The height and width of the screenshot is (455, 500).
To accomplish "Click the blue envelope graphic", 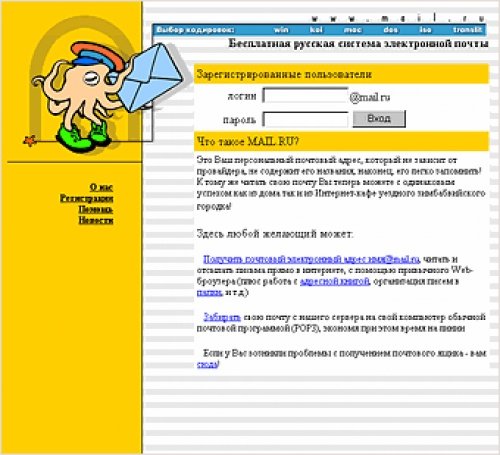I will pyautogui.click(x=150, y=77).
